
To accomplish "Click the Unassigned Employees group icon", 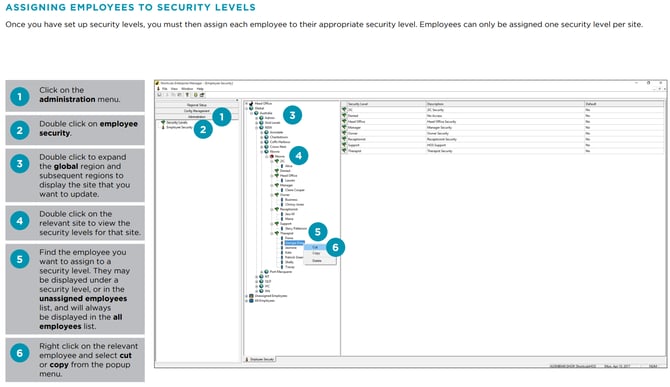I will (x=251, y=296).
